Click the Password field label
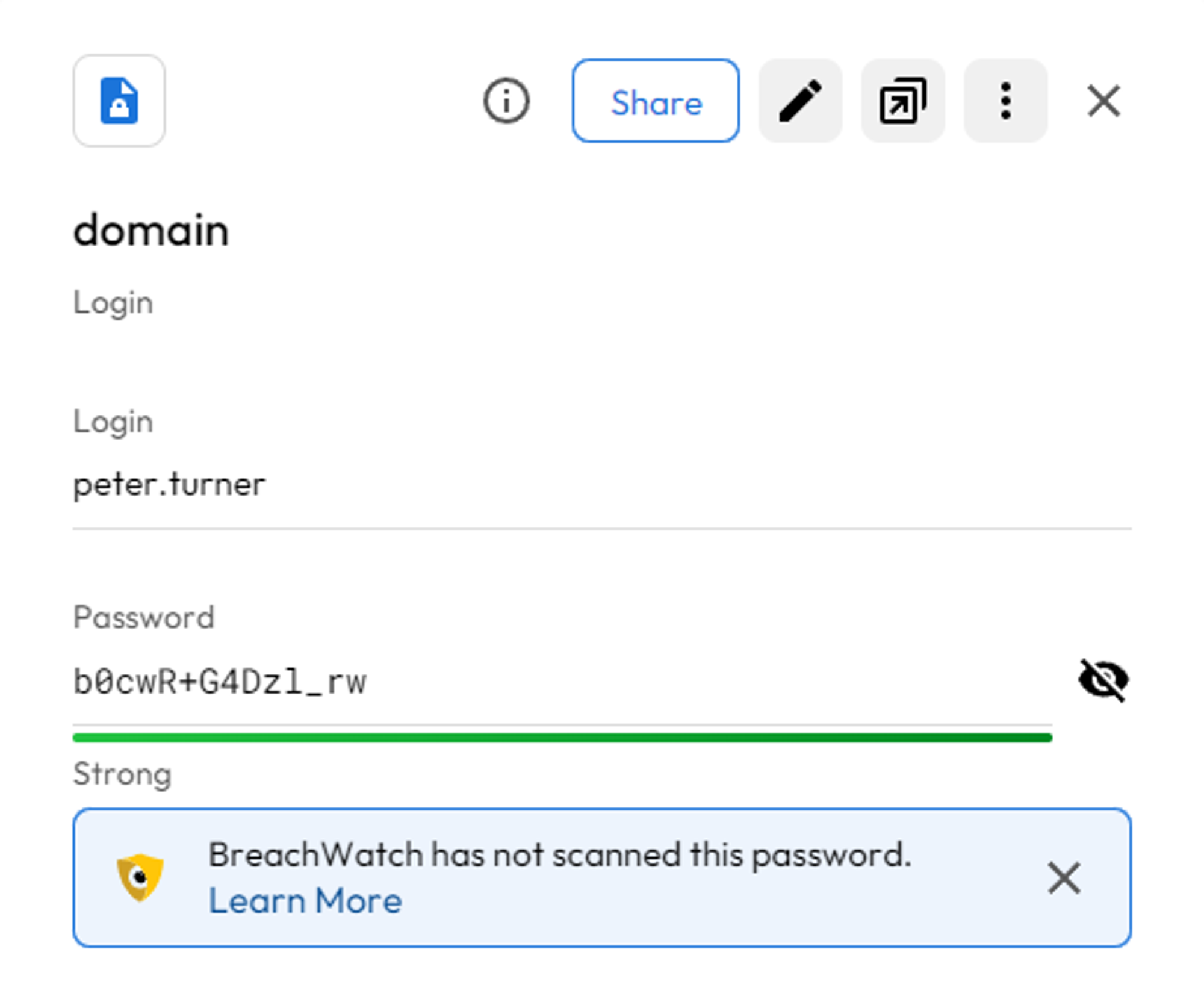 [x=143, y=617]
